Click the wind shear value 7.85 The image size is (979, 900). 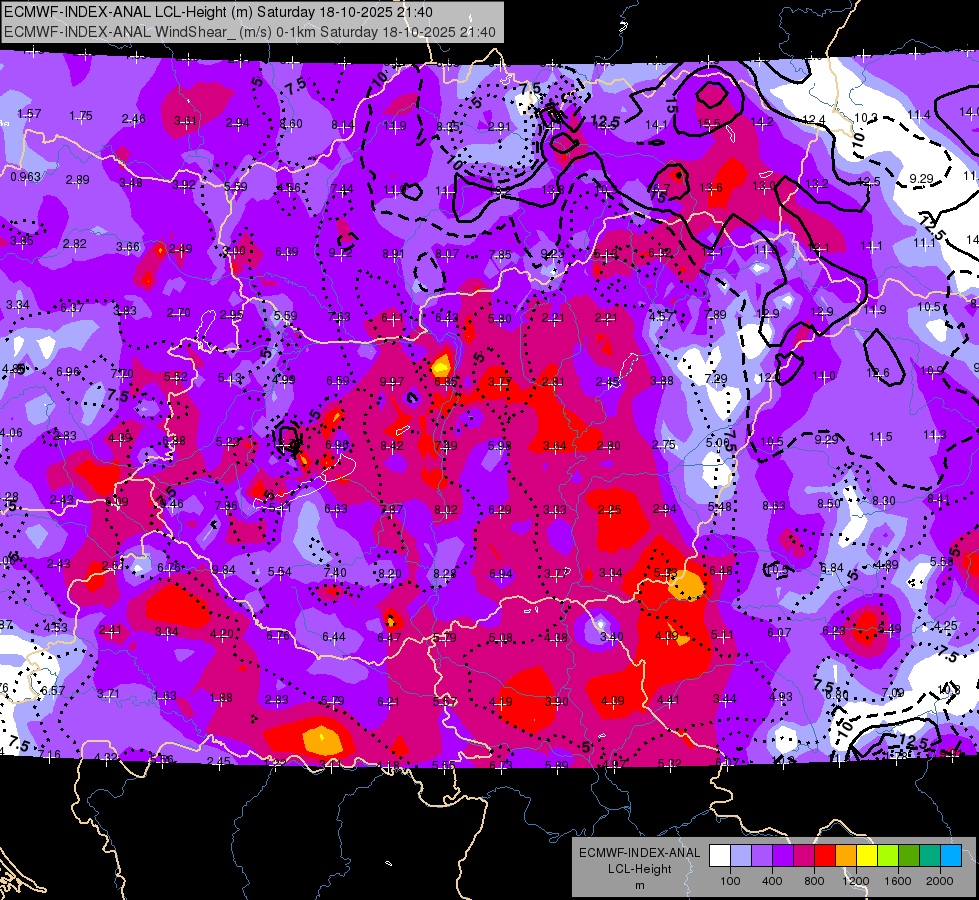click(500, 254)
